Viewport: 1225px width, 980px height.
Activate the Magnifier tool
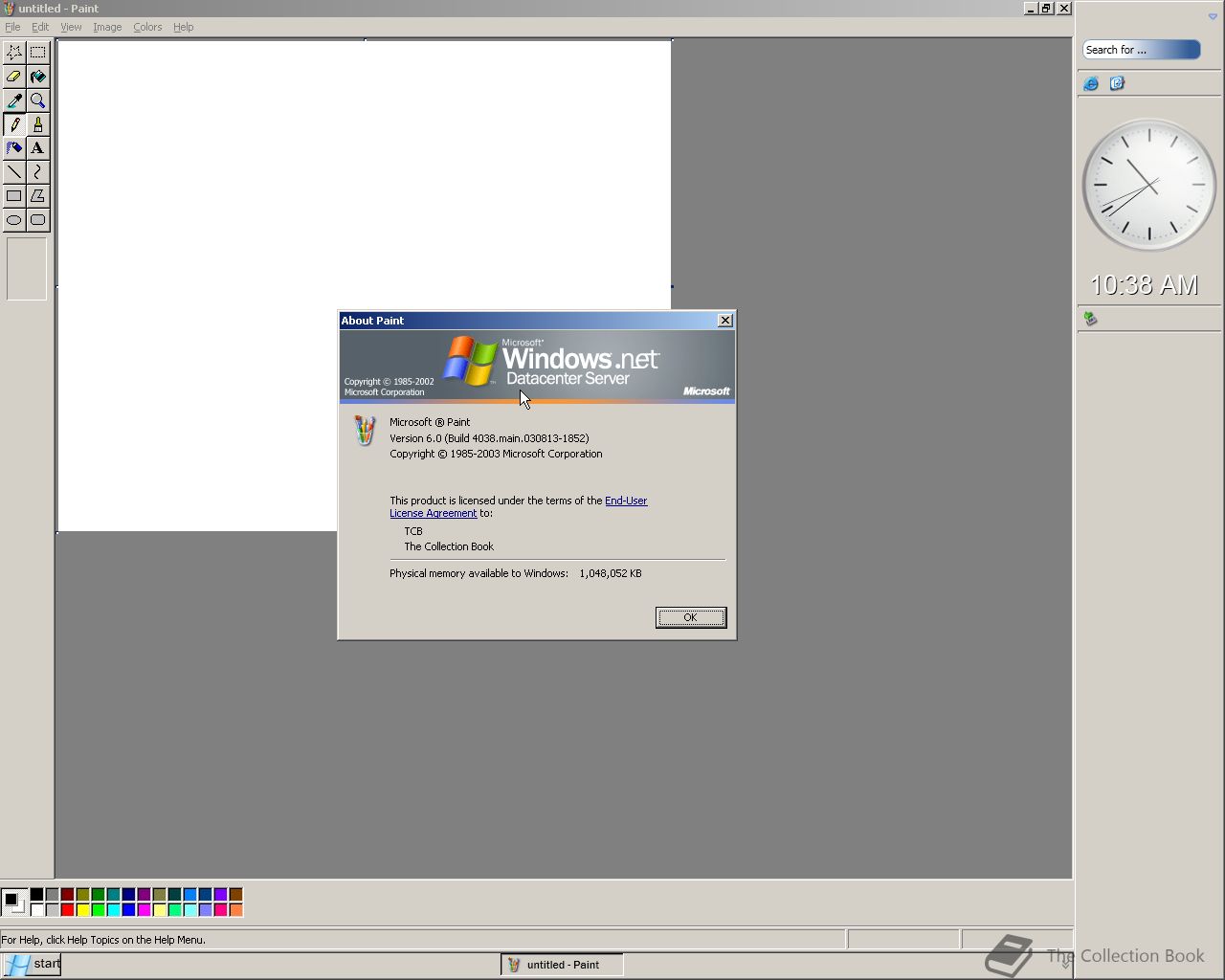click(37, 100)
